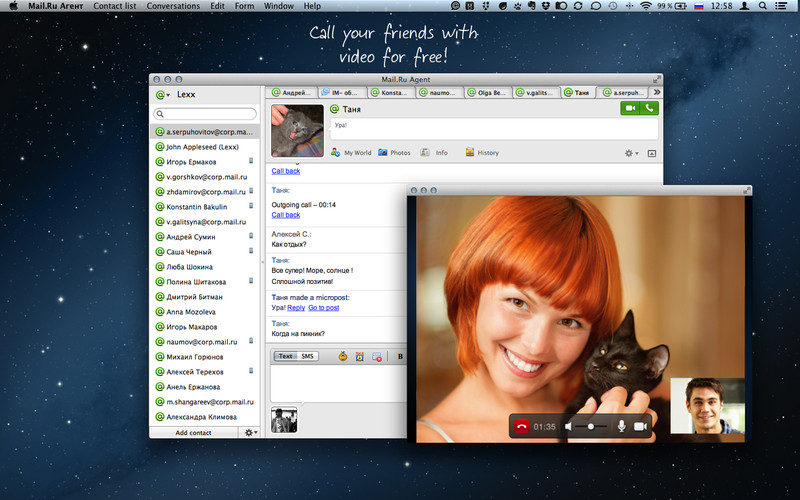This screenshot has height=500, width=800.
Task: Click the @ status icon for Люба Шокина
Action: (x=160, y=266)
